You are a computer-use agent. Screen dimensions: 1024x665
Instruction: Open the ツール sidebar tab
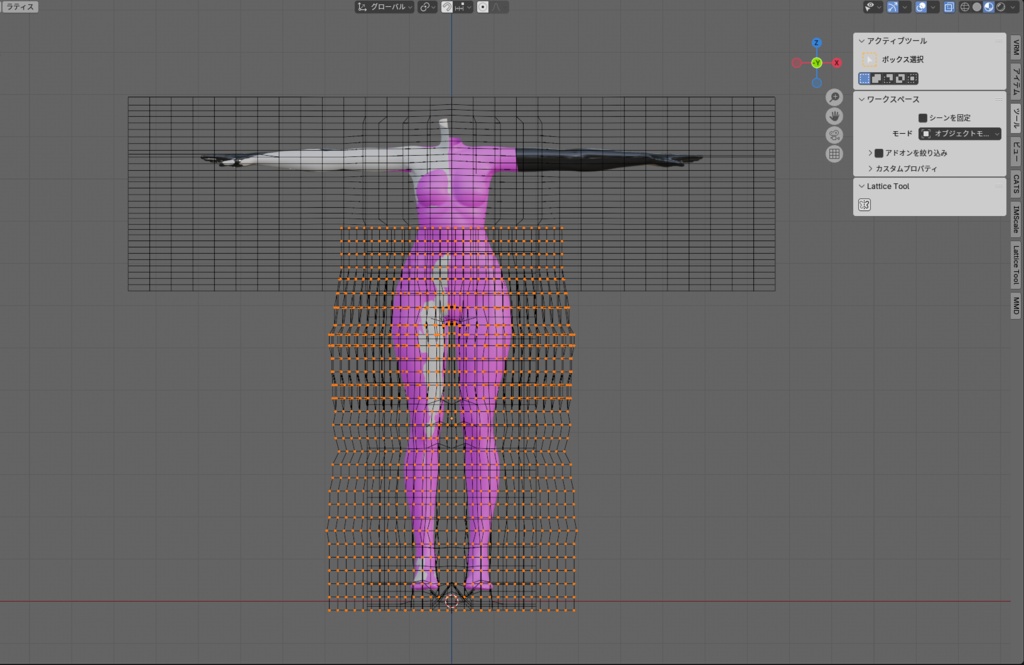[x=1016, y=118]
